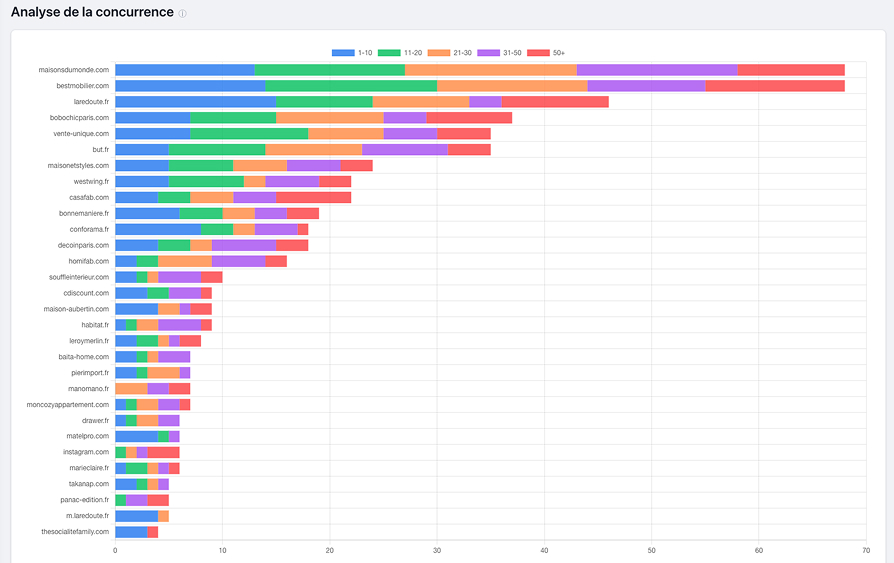894x563 pixels.
Task: Click the m.laredoute.fr label
Action: coord(87,516)
